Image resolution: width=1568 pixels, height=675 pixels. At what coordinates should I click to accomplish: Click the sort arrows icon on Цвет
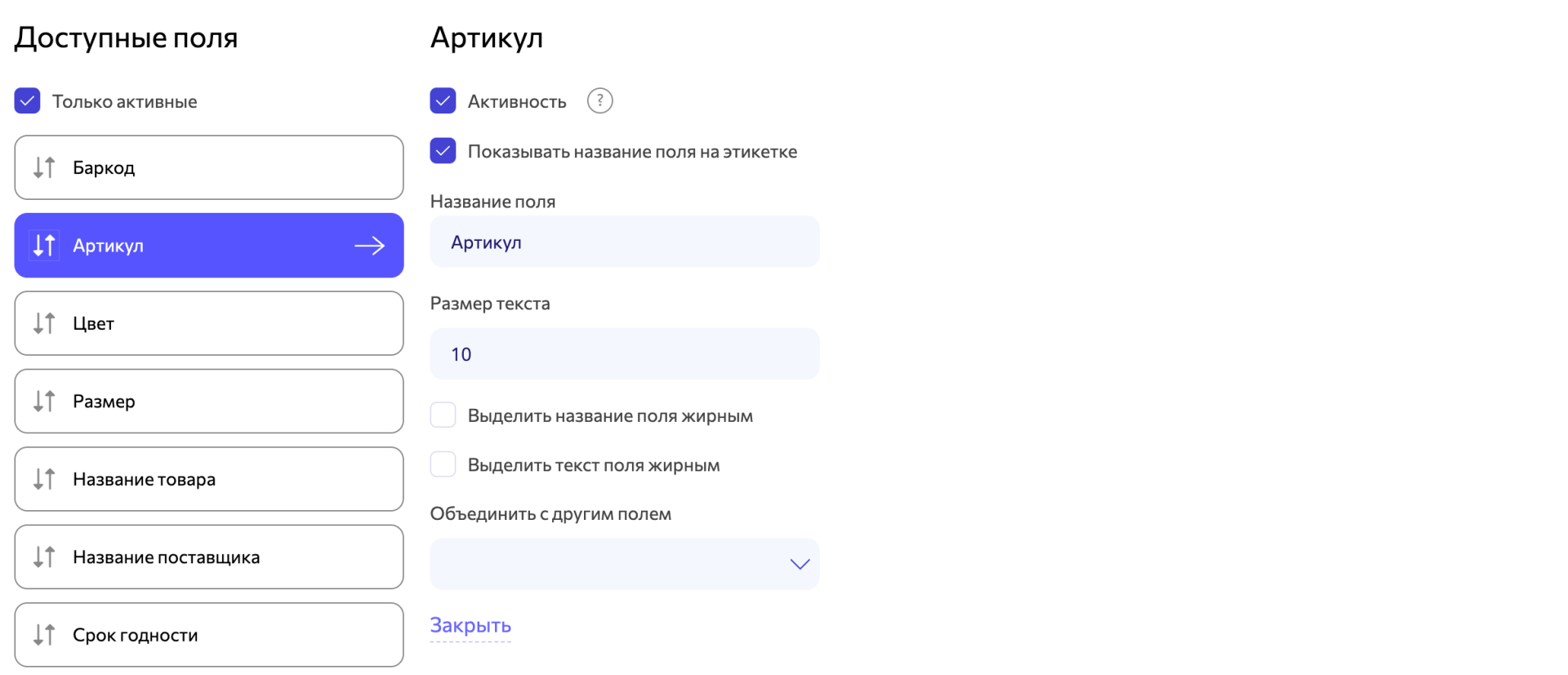pyautogui.click(x=44, y=323)
